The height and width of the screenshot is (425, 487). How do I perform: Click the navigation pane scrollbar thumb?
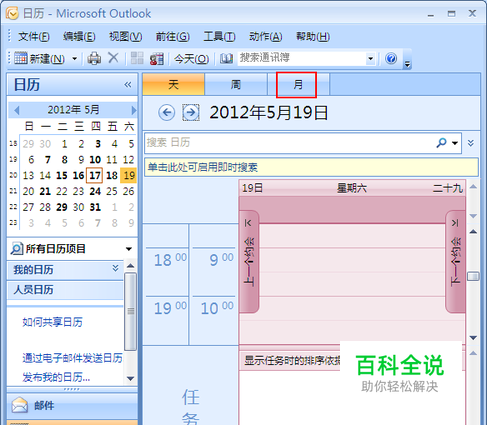[x=130, y=311]
